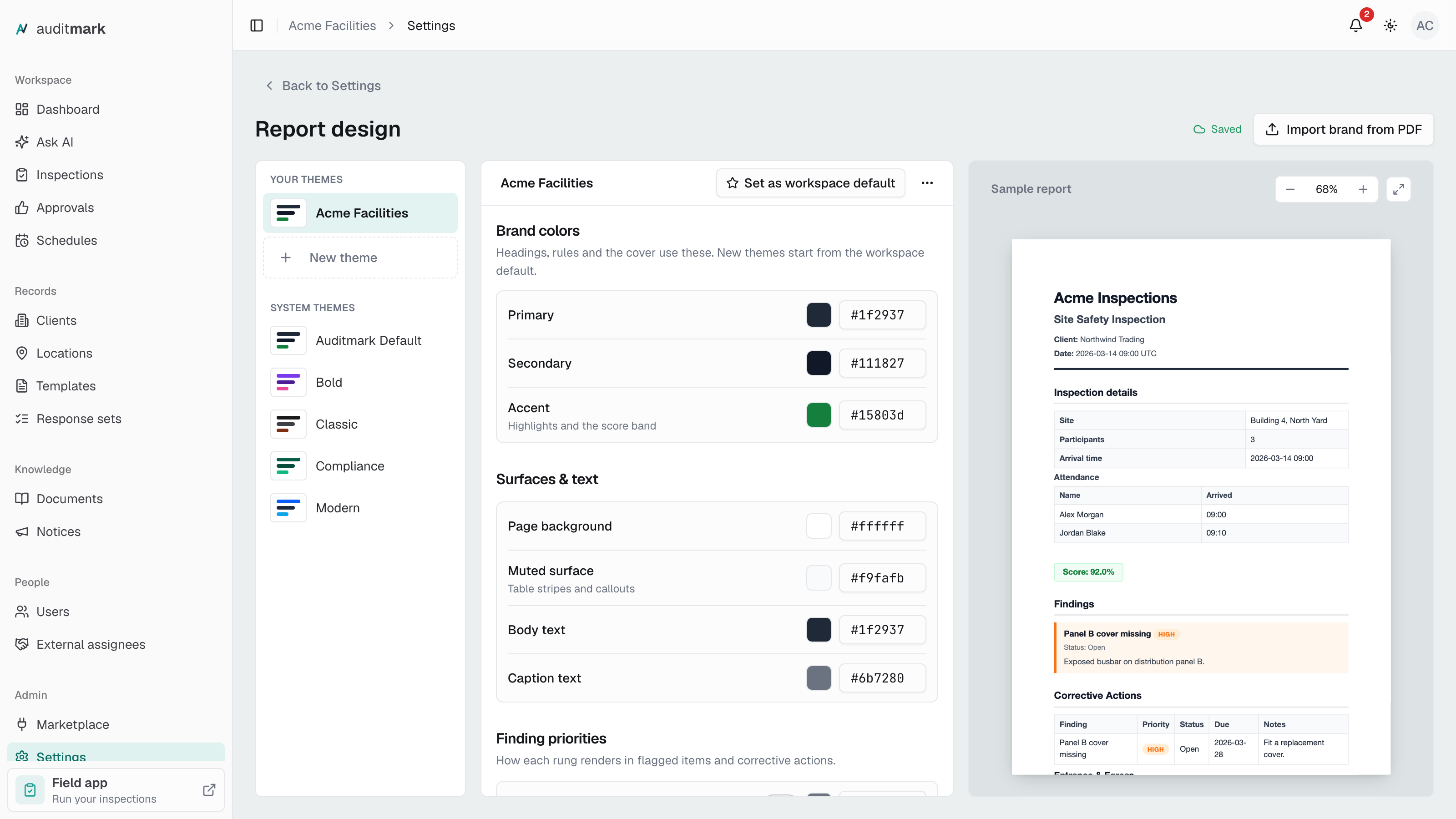Viewport: 1456px width, 819px height.
Task: Open the Primary color swatch
Action: (819, 315)
